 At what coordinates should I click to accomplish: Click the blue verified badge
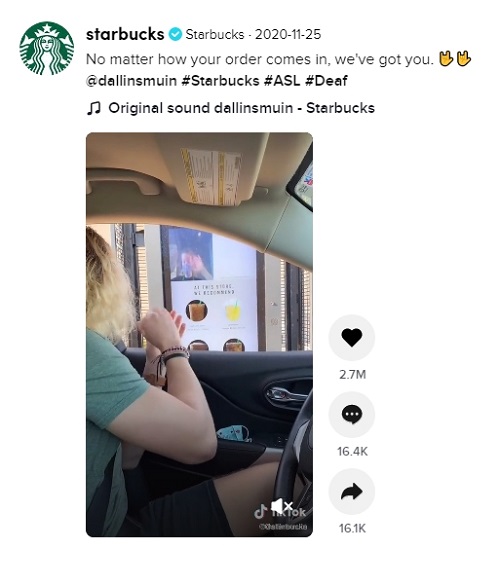click(175, 34)
